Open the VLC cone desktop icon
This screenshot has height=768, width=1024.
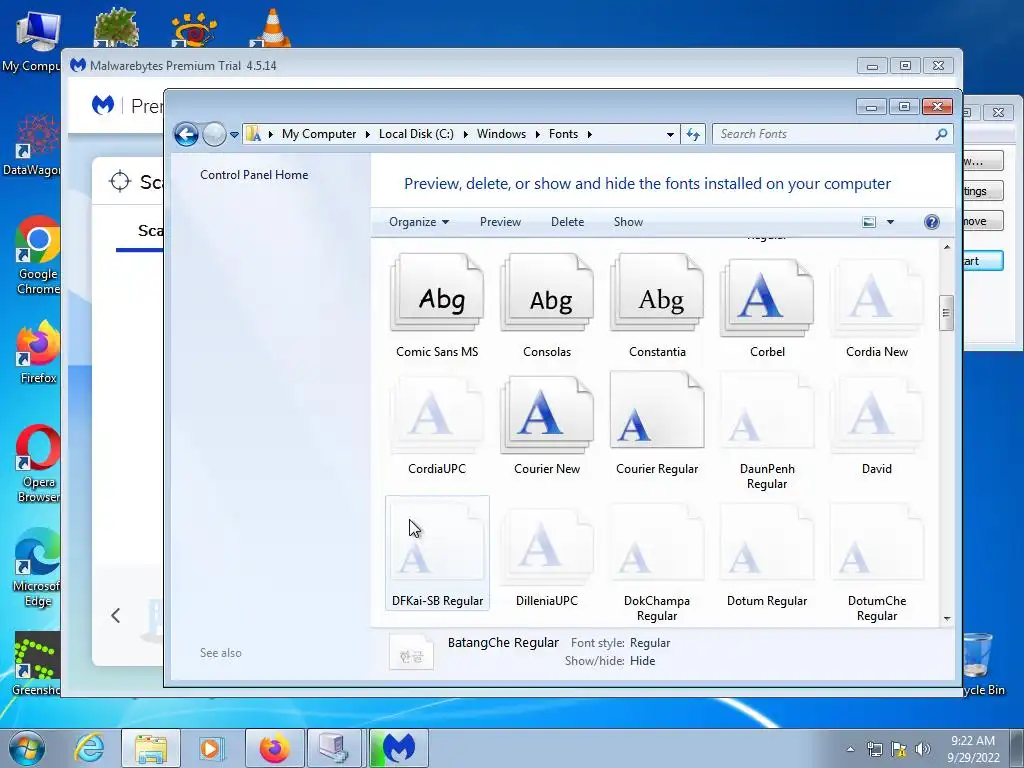click(272, 27)
